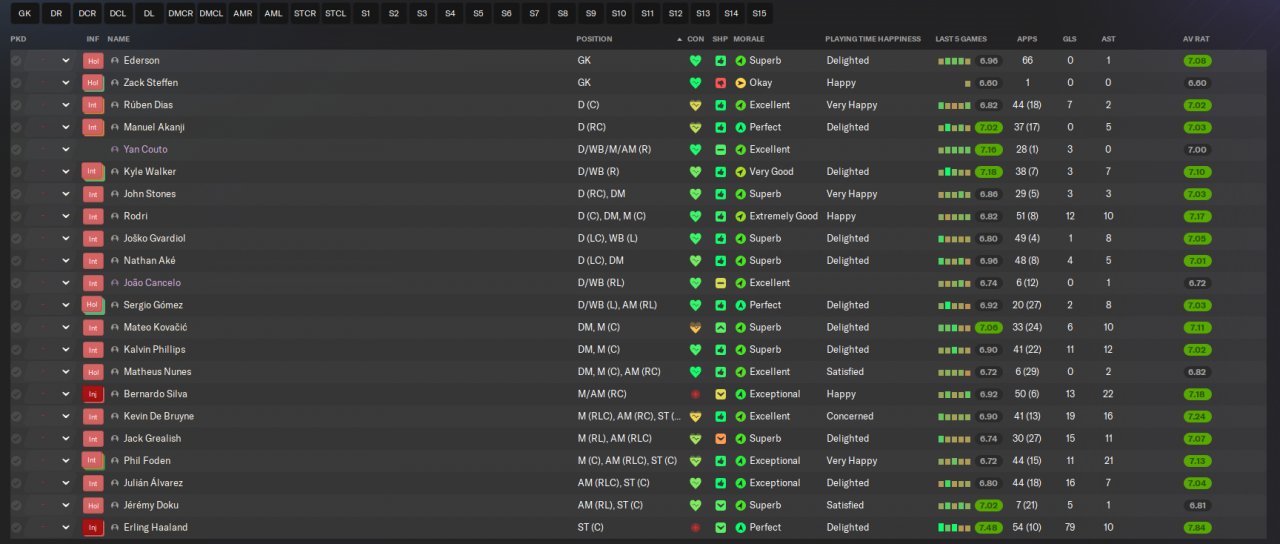This screenshot has width=1280, height=544.
Task: Open the position dropdown for Ederson
Action: 66,60
